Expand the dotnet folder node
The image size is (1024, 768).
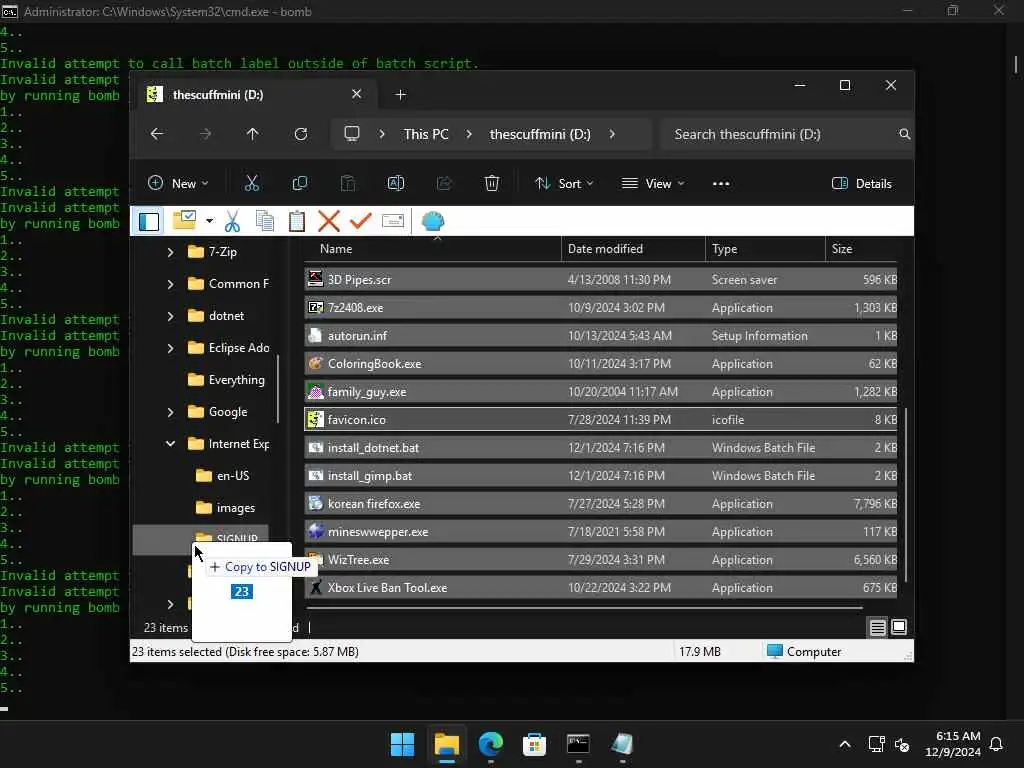coord(170,315)
